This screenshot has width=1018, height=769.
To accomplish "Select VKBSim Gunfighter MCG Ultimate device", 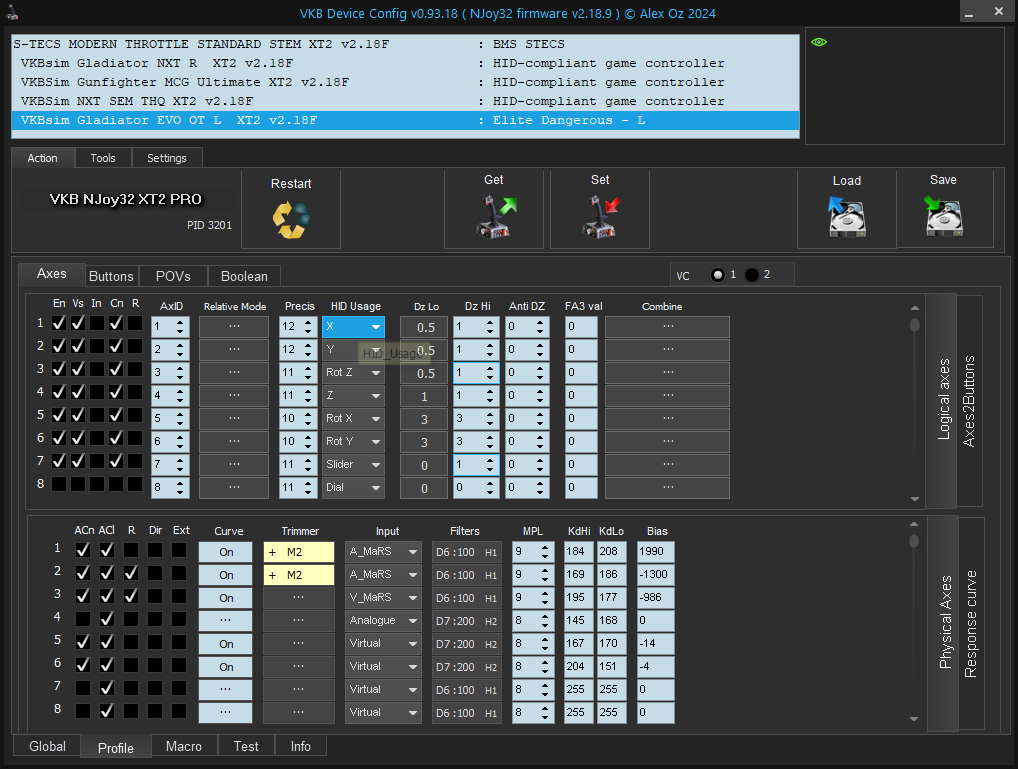I will point(405,82).
